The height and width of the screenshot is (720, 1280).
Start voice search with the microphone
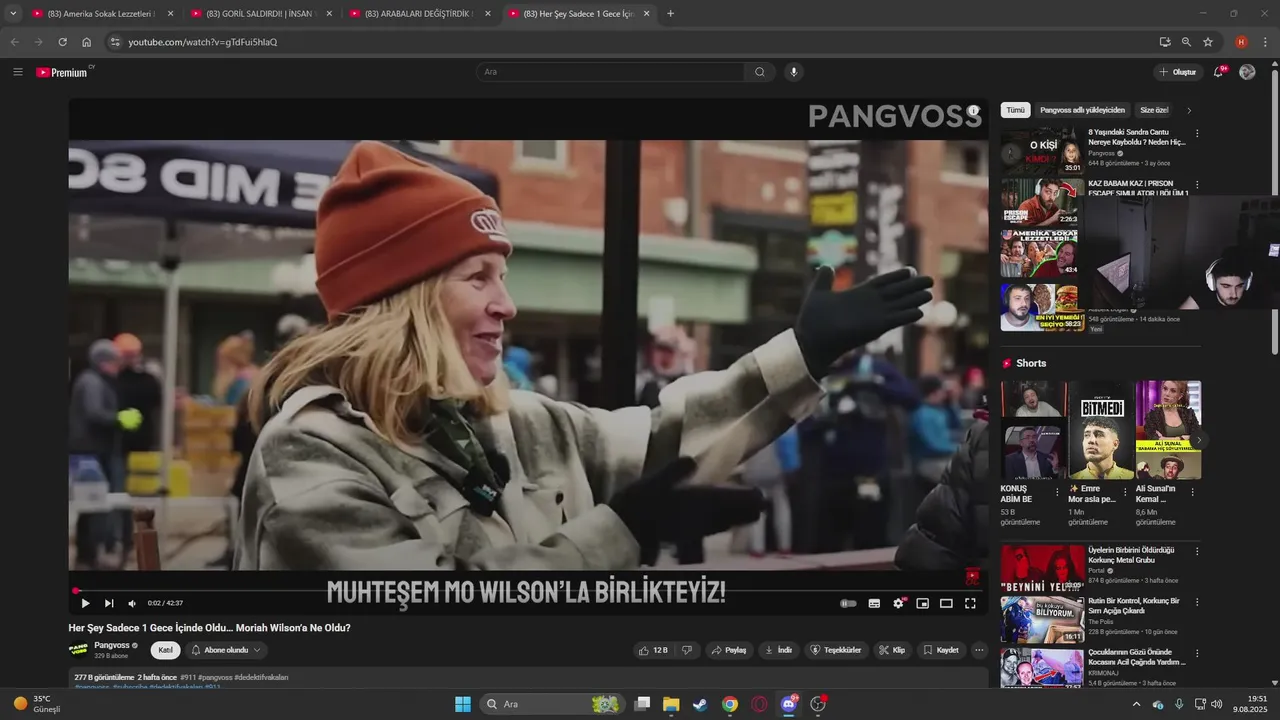(794, 72)
